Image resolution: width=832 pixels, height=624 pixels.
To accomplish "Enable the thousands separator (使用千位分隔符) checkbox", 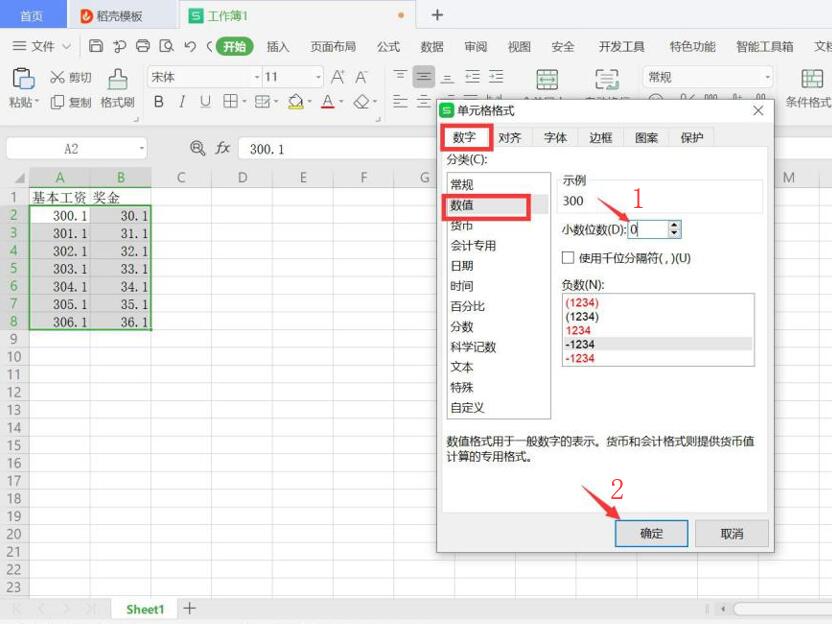I will (x=568, y=258).
